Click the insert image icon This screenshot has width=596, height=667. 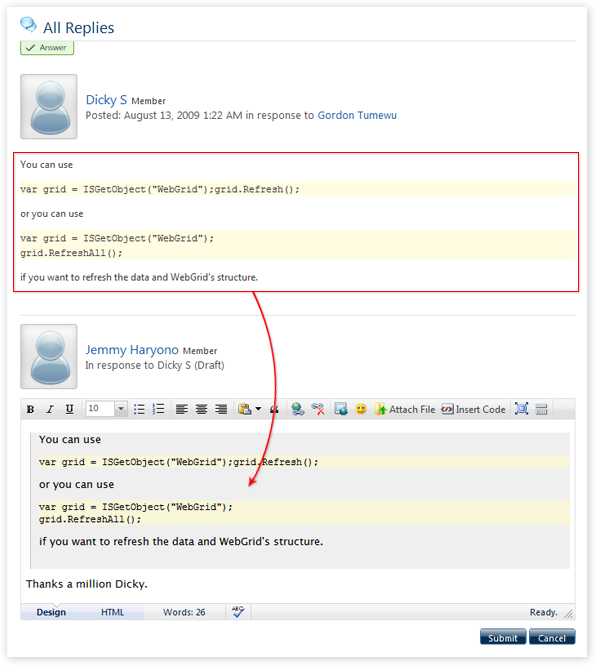(x=341, y=409)
